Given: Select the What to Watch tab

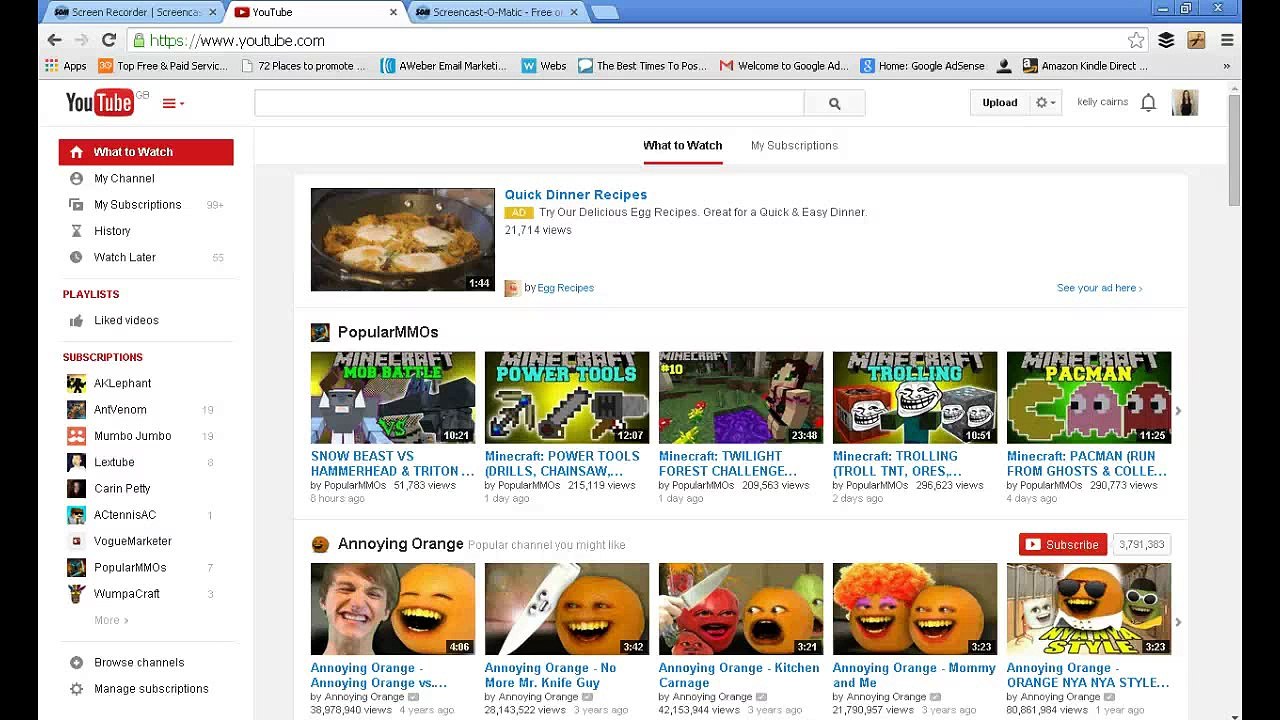Looking at the screenshot, I should (683, 146).
